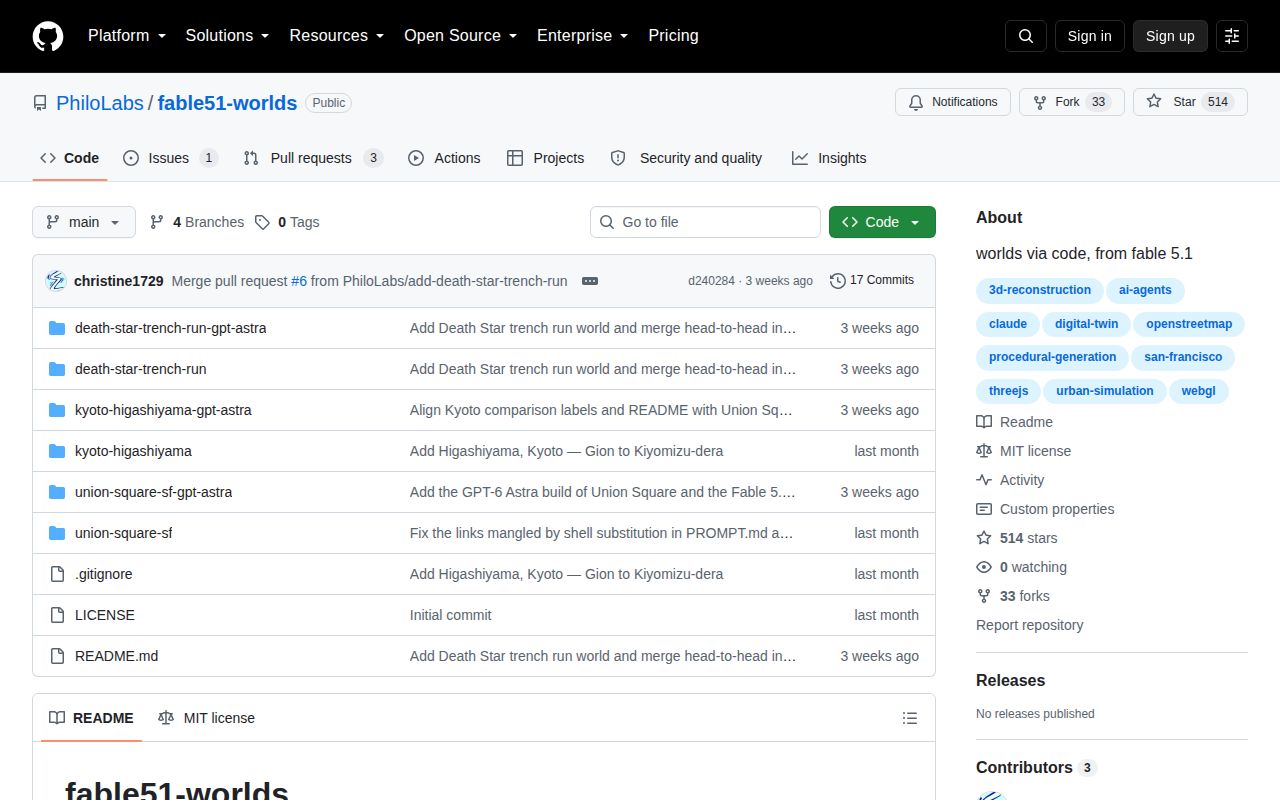
Task: Click the Go to file search field
Action: [705, 222]
